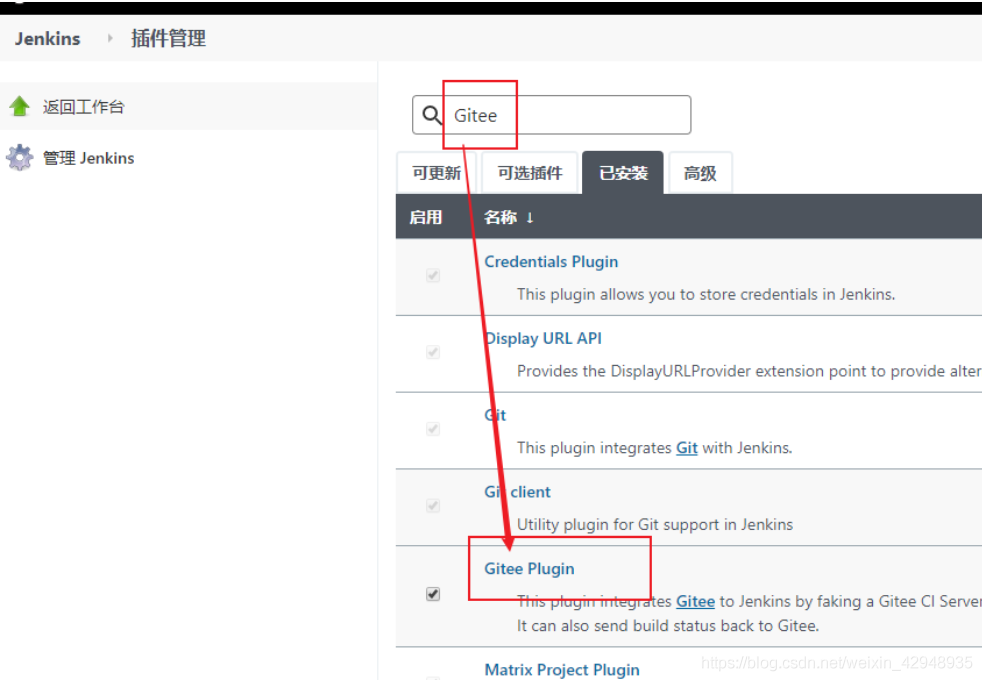Click the sort arrow next to 名称
This screenshot has height=681, width=982.
(x=530, y=217)
